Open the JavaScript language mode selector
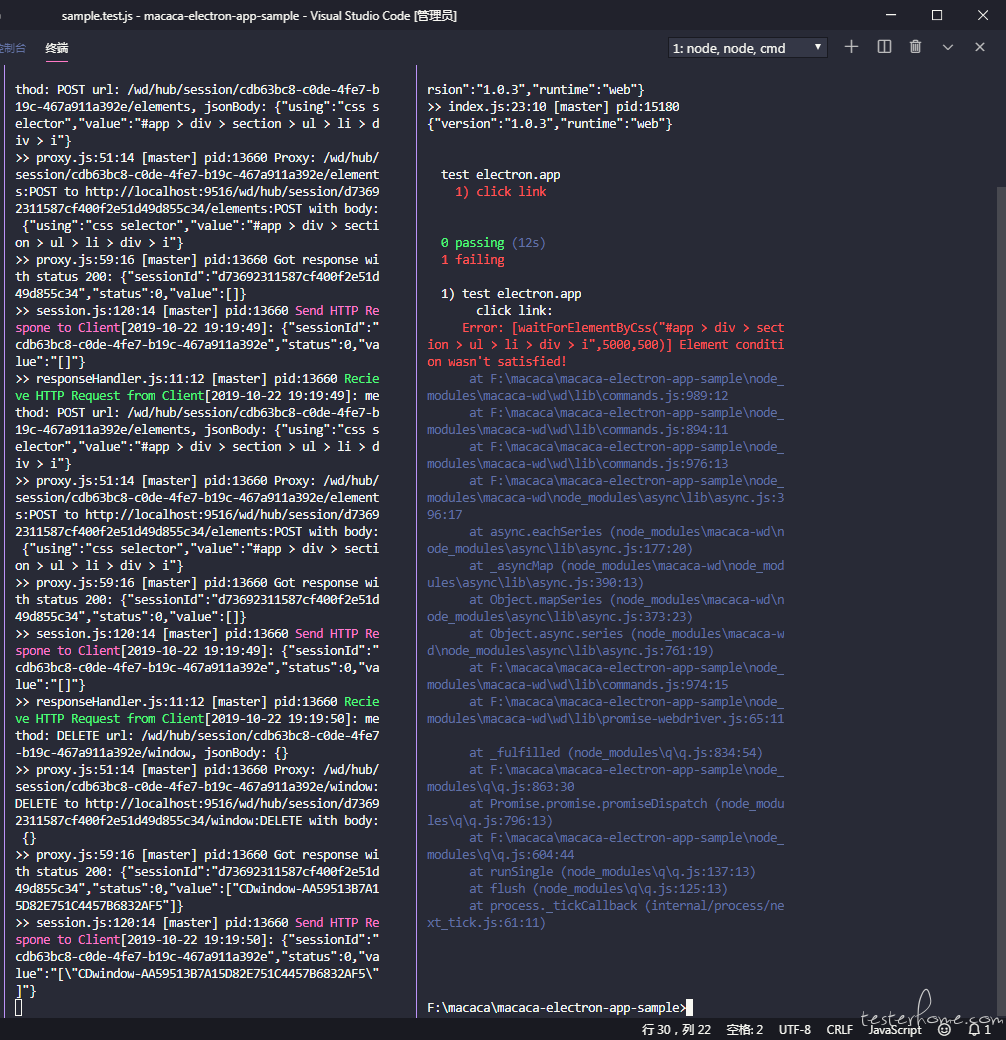Viewport: 1006px width, 1040px height. (895, 1029)
